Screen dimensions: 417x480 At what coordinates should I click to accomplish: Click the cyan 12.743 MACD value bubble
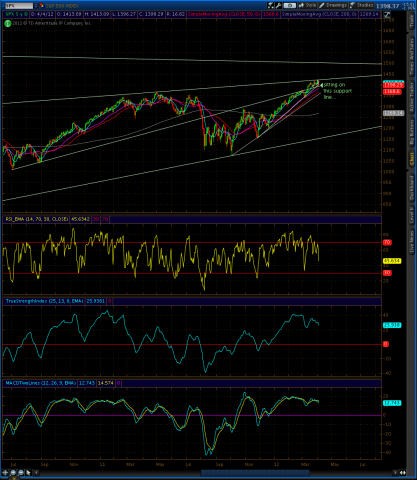[x=392, y=403]
